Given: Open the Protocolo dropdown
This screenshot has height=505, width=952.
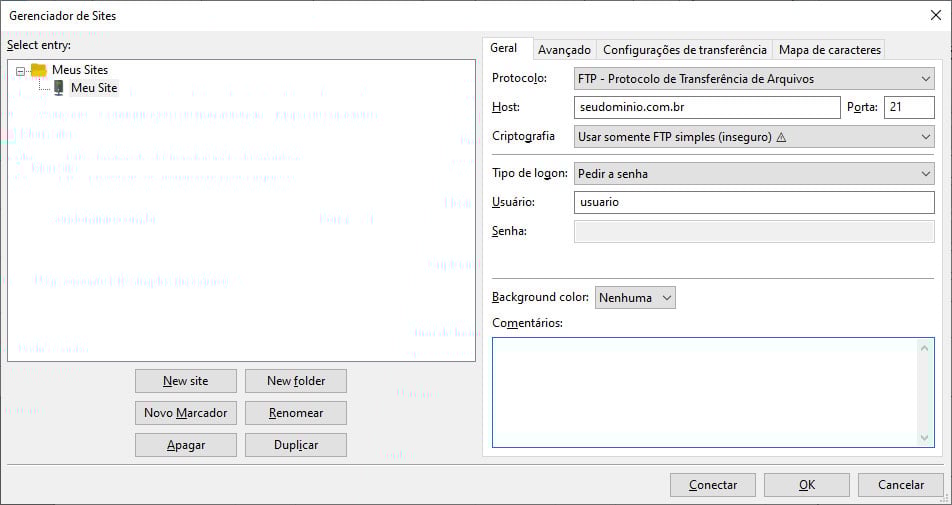Looking at the screenshot, I should [x=753, y=79].
